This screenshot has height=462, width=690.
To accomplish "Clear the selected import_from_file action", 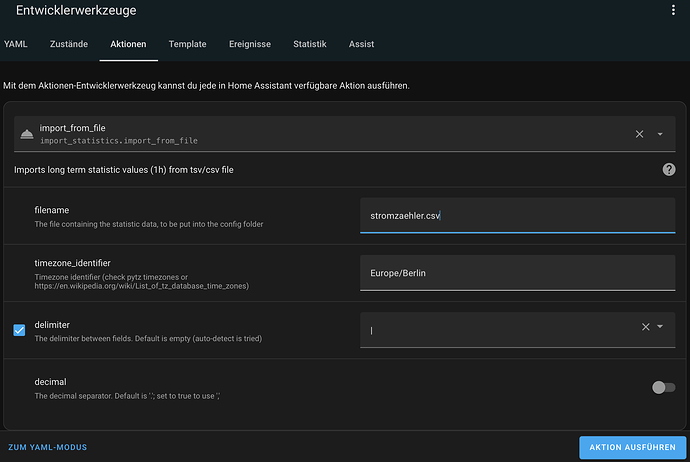I will [x=639, y=134].
